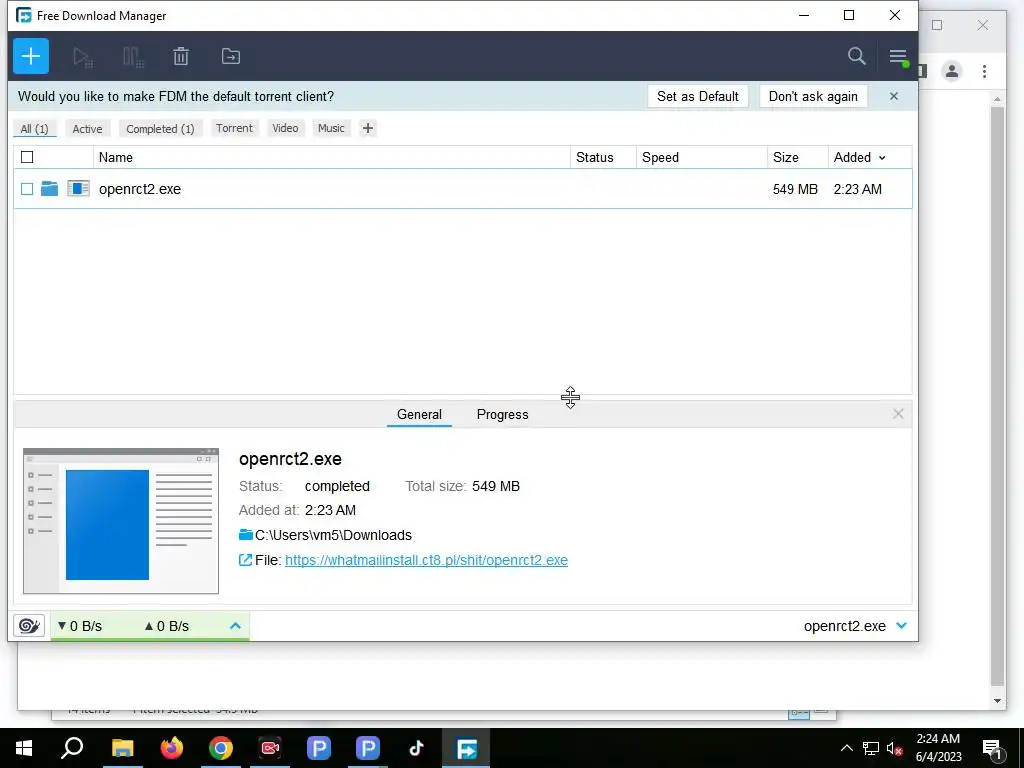Select the Completed (1) filter tab
This screenshot has width=1024, height=768.
point(160,129)
